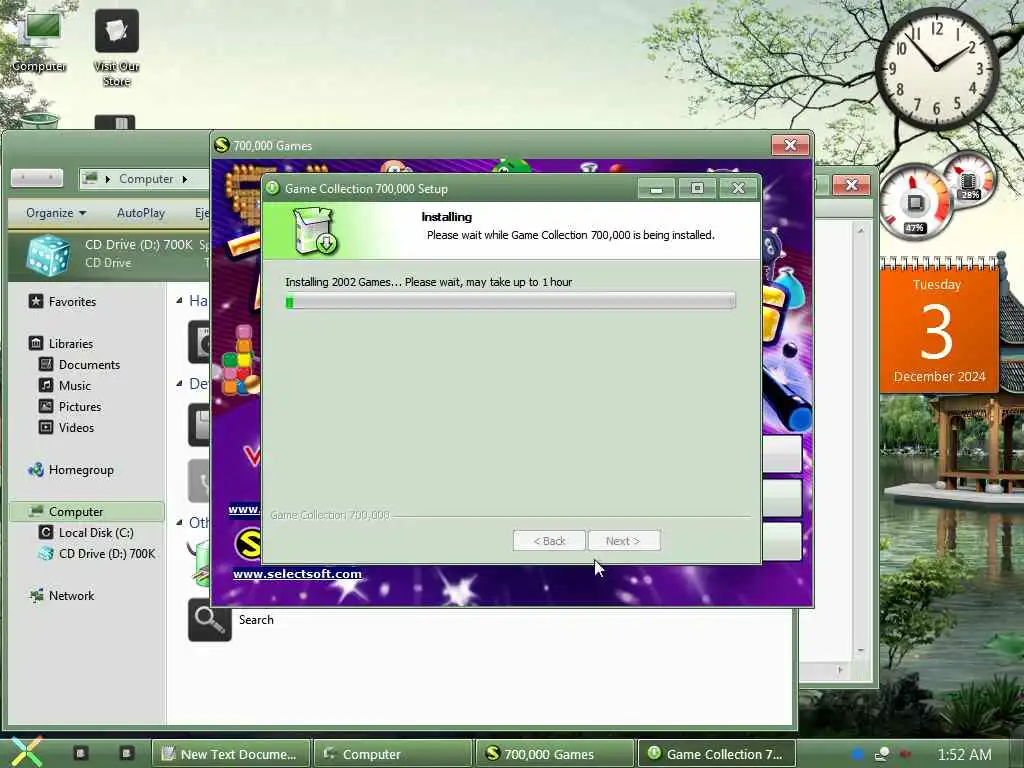Click 'Installing 2002 Games…' status text
The image size is (1024, 768).
[428, 282]
